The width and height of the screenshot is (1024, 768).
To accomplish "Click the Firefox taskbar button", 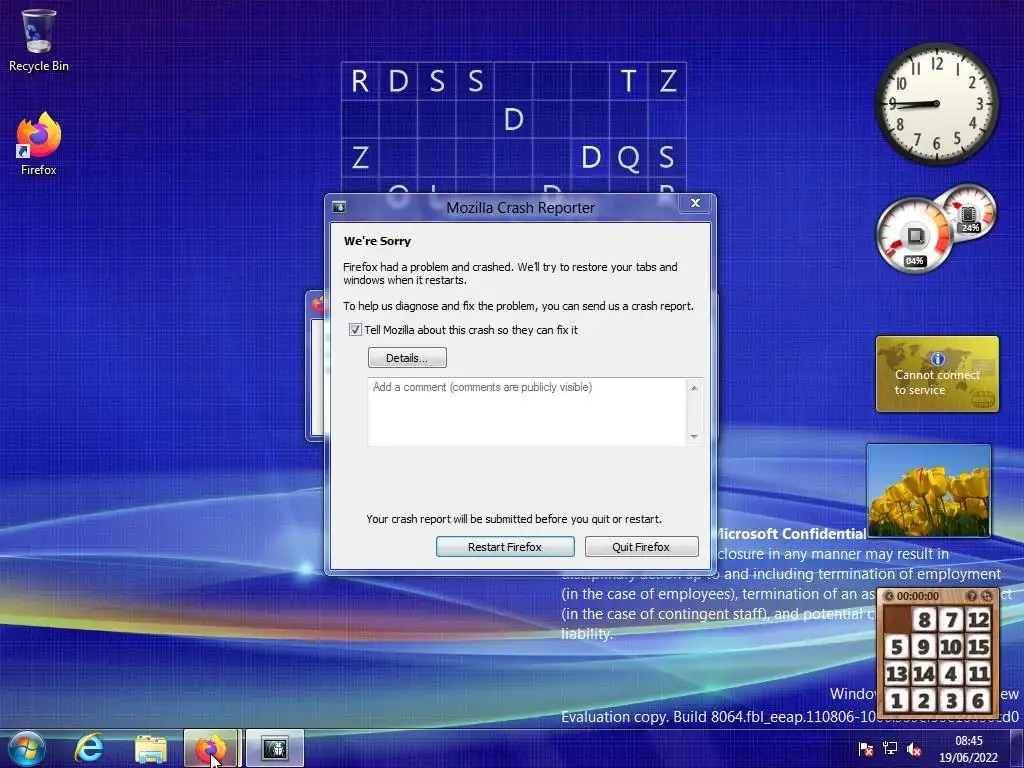I will [211, 748].
